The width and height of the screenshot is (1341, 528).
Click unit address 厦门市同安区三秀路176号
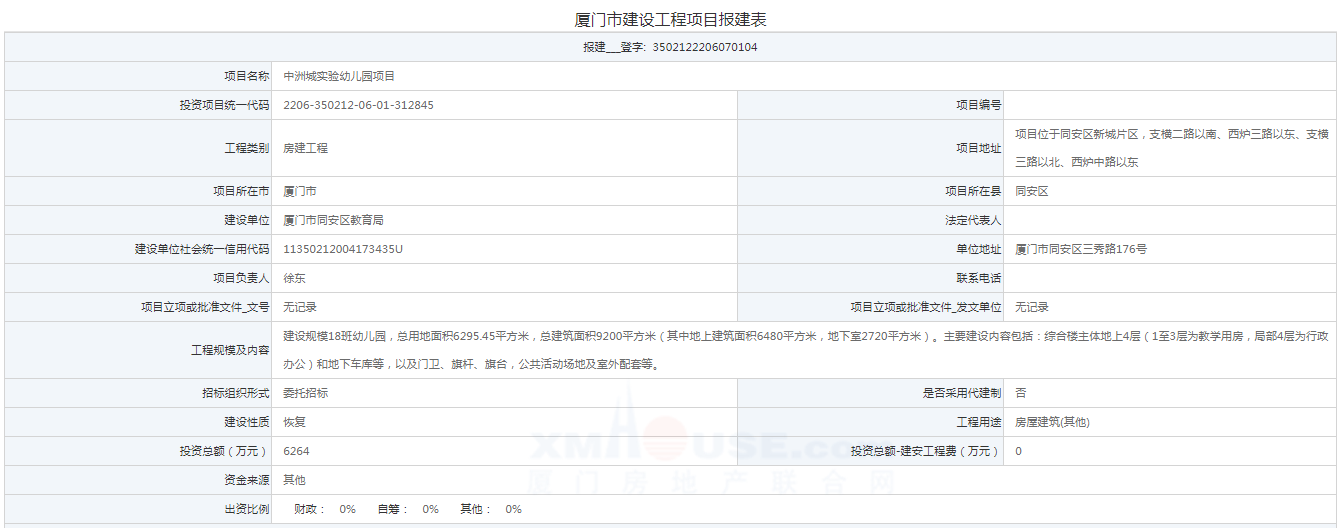coord(1081,249)
